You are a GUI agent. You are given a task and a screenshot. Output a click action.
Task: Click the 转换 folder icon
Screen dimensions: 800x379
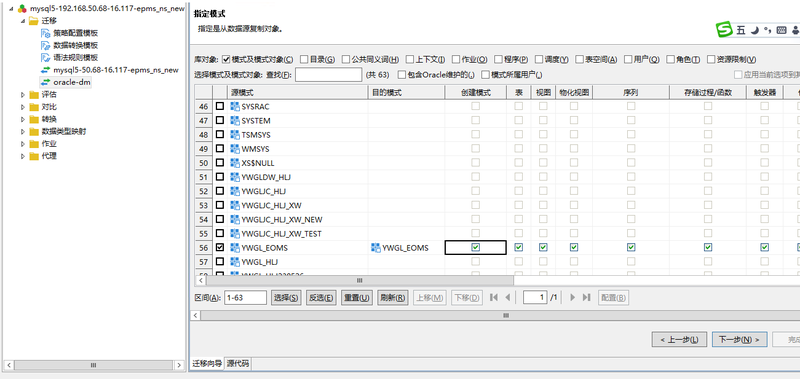34,119
